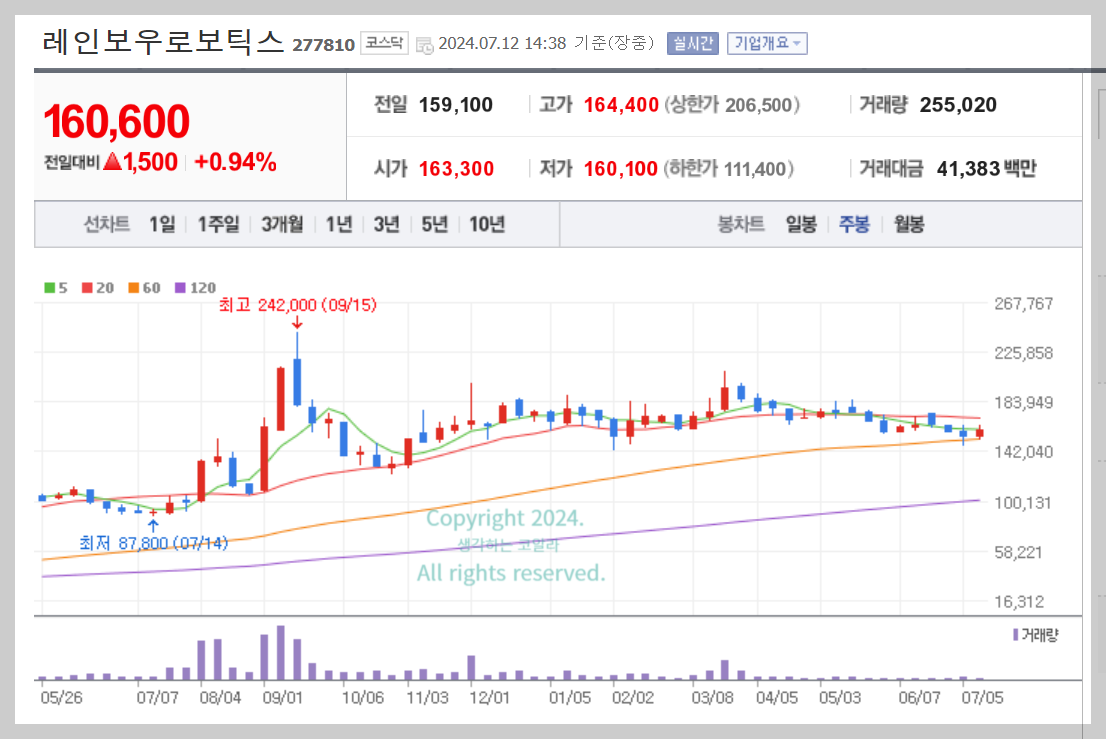Screen dimensions: 1106x739
Task: Click the high price value 164,400
Action: (621, 105)
